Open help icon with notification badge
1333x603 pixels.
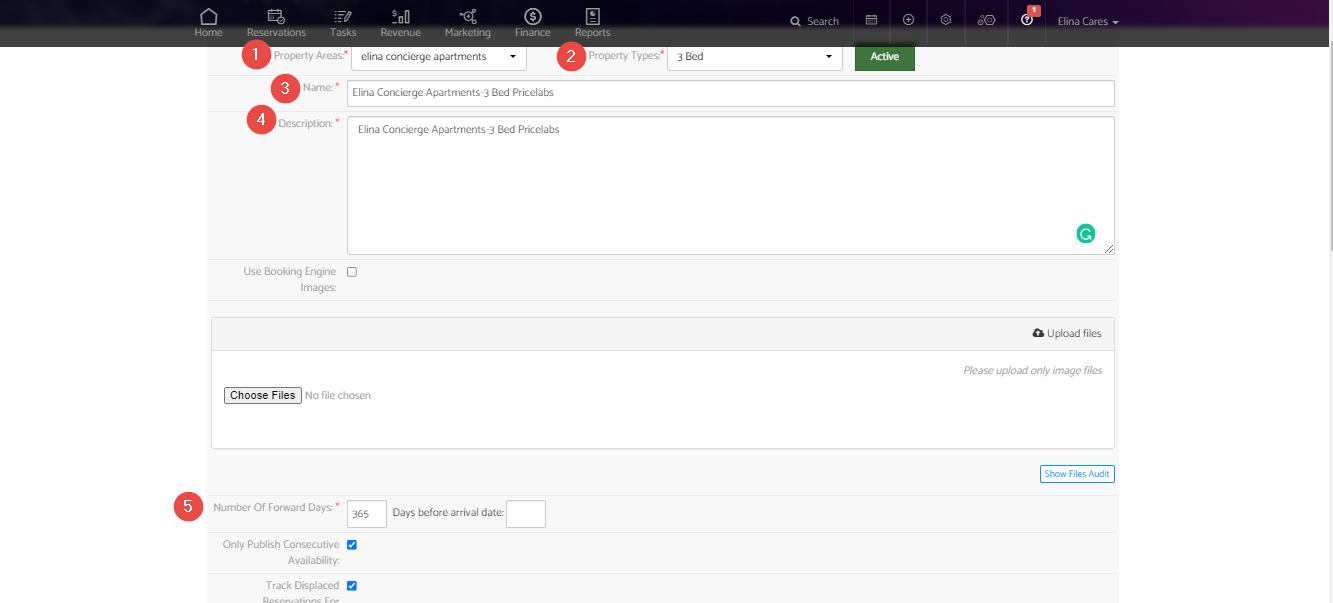[x=1027, y=20]
